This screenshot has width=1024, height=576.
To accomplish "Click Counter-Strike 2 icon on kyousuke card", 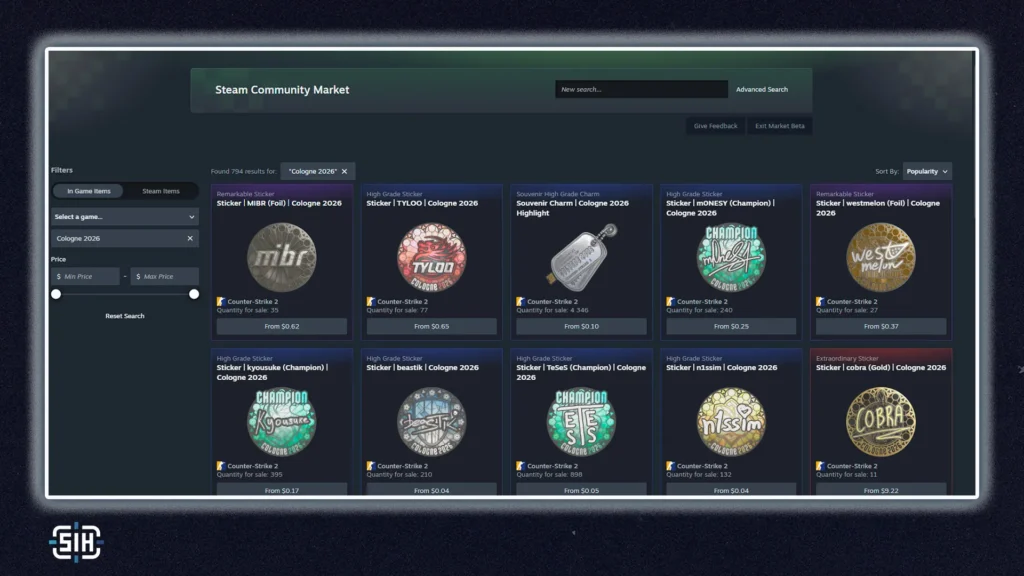I will (x=221, y=466).
